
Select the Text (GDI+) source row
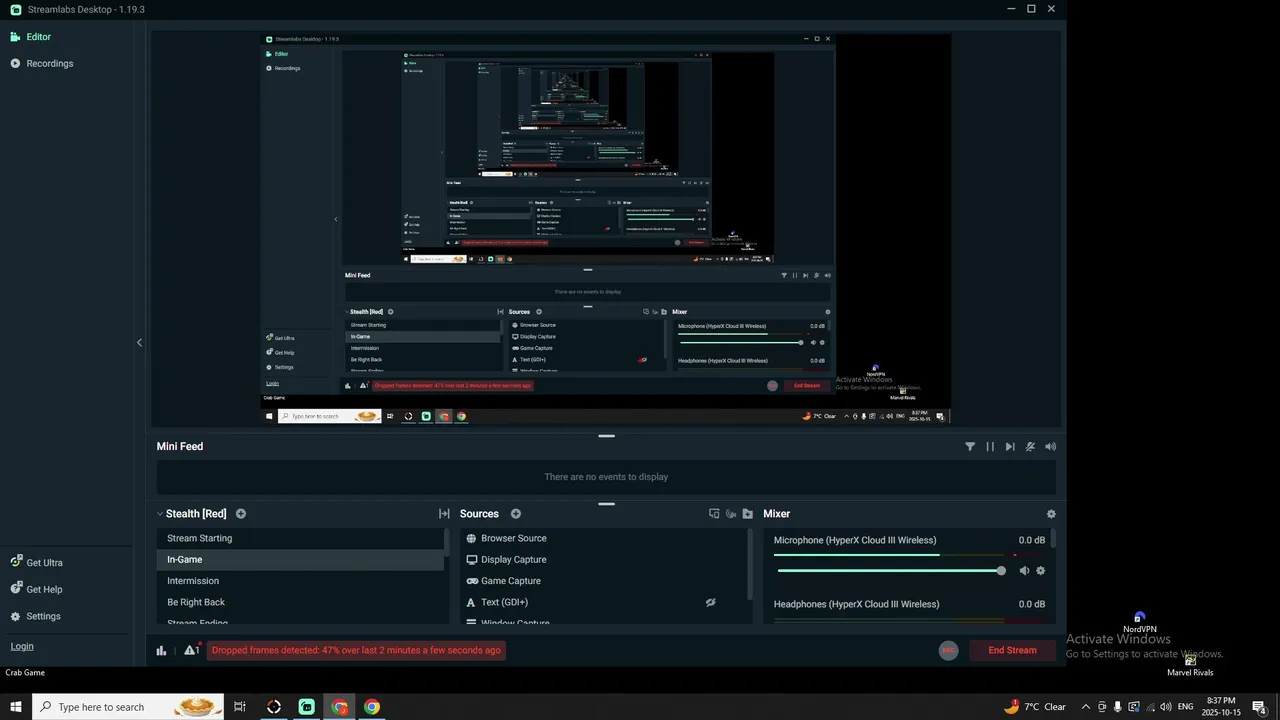[x=604, y=602]
